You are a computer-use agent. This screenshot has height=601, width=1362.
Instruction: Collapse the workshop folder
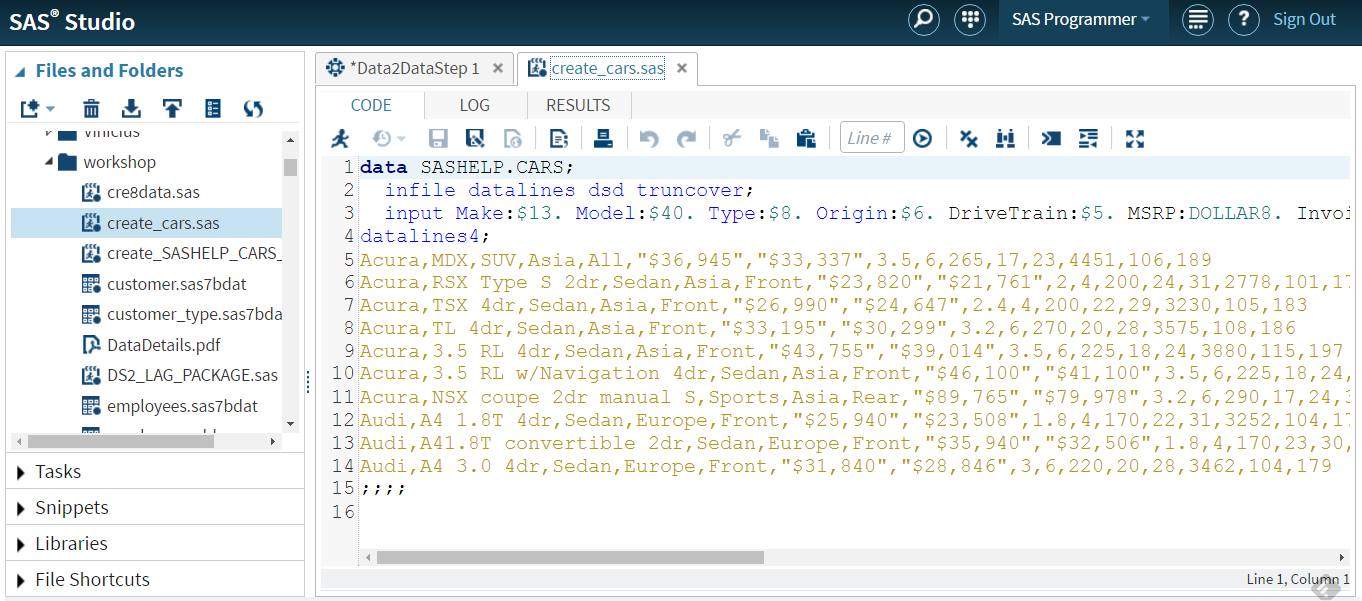pyautogui.click(x=48, y=162)
